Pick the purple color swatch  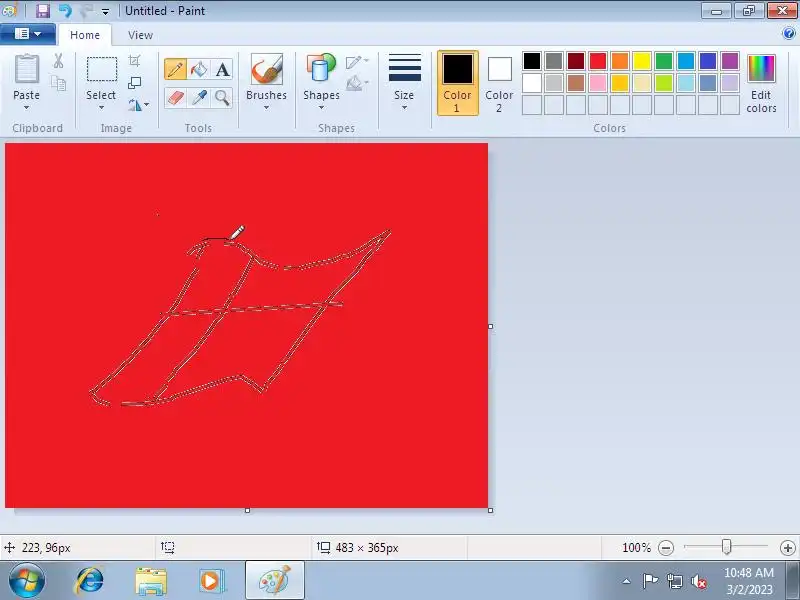[x=730, y=61]
